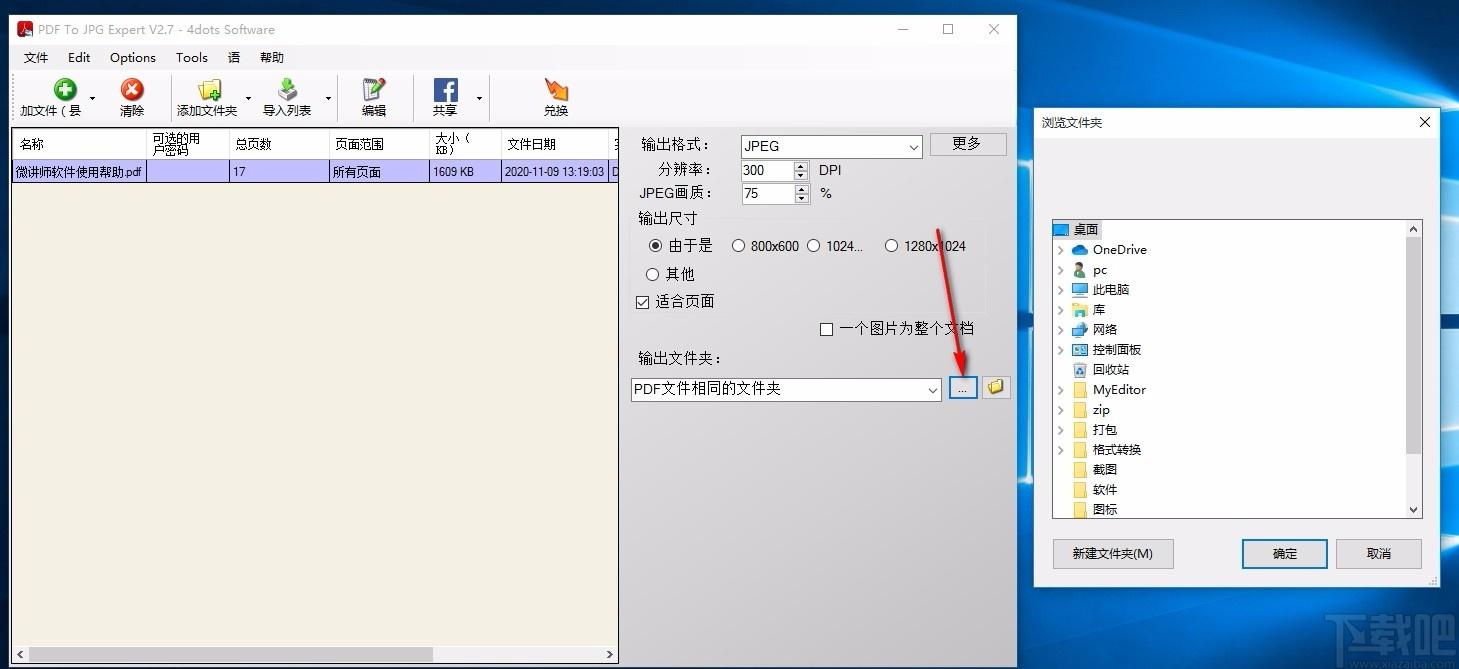The height and width of the screenshot is (669, 1459).
Task: Open the Add Folder dropdown arrow
Action: click(248, 98)
